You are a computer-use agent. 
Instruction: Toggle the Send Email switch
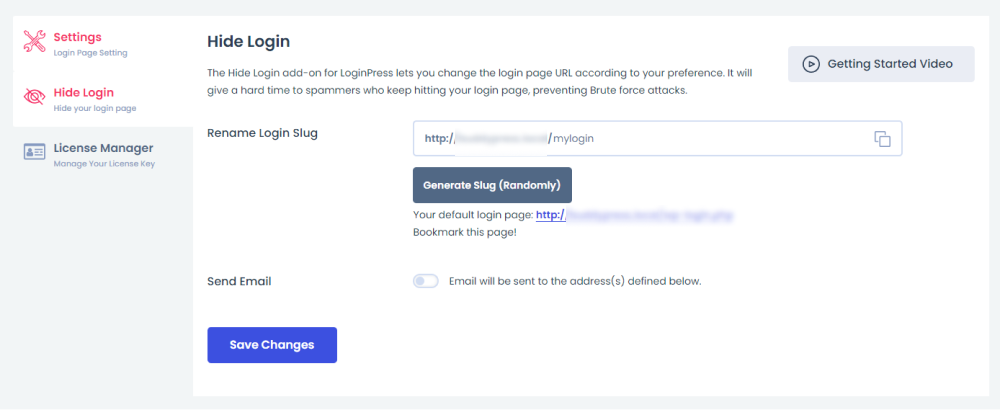point(425,281)
